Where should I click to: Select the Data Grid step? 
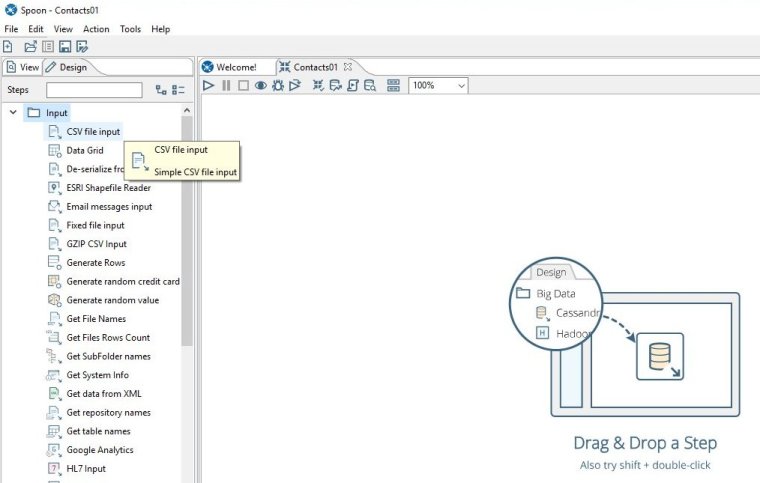click(85, 150)
